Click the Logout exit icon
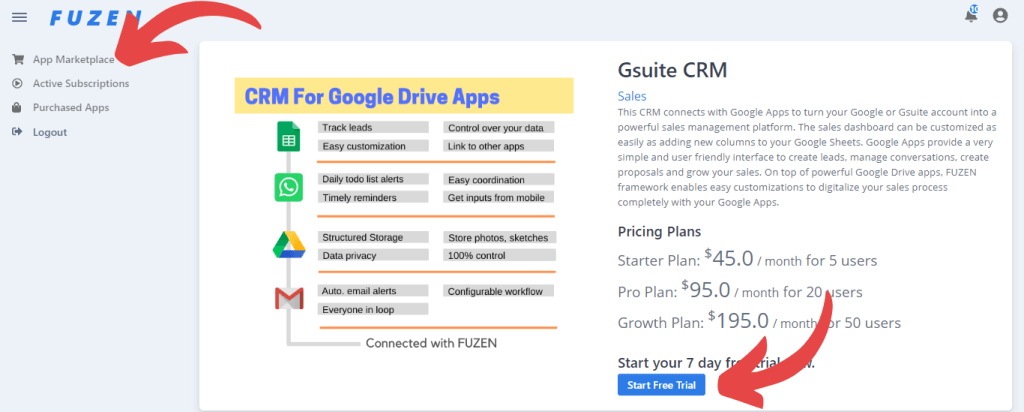This screenshot has height=412, width=1024. [18, 132]
